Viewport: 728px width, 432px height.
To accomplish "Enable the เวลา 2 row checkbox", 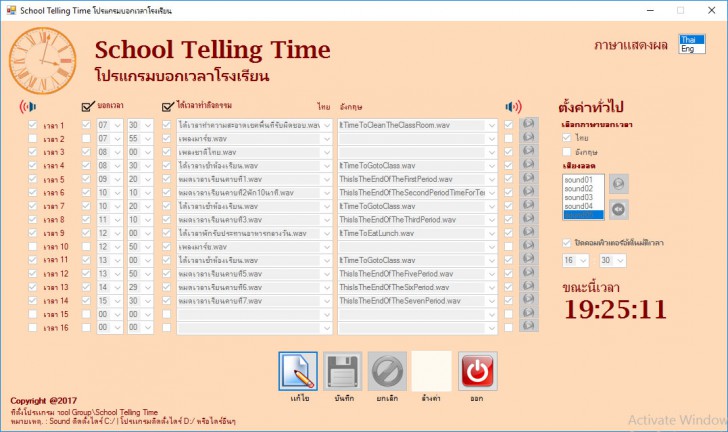I will click(x=32, y=138).
